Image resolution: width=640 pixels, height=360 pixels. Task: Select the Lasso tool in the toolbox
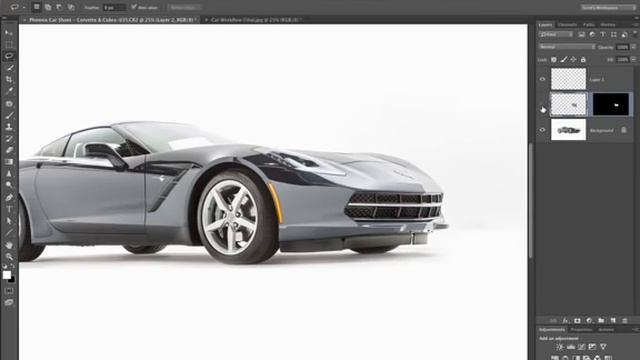(9, 56)
